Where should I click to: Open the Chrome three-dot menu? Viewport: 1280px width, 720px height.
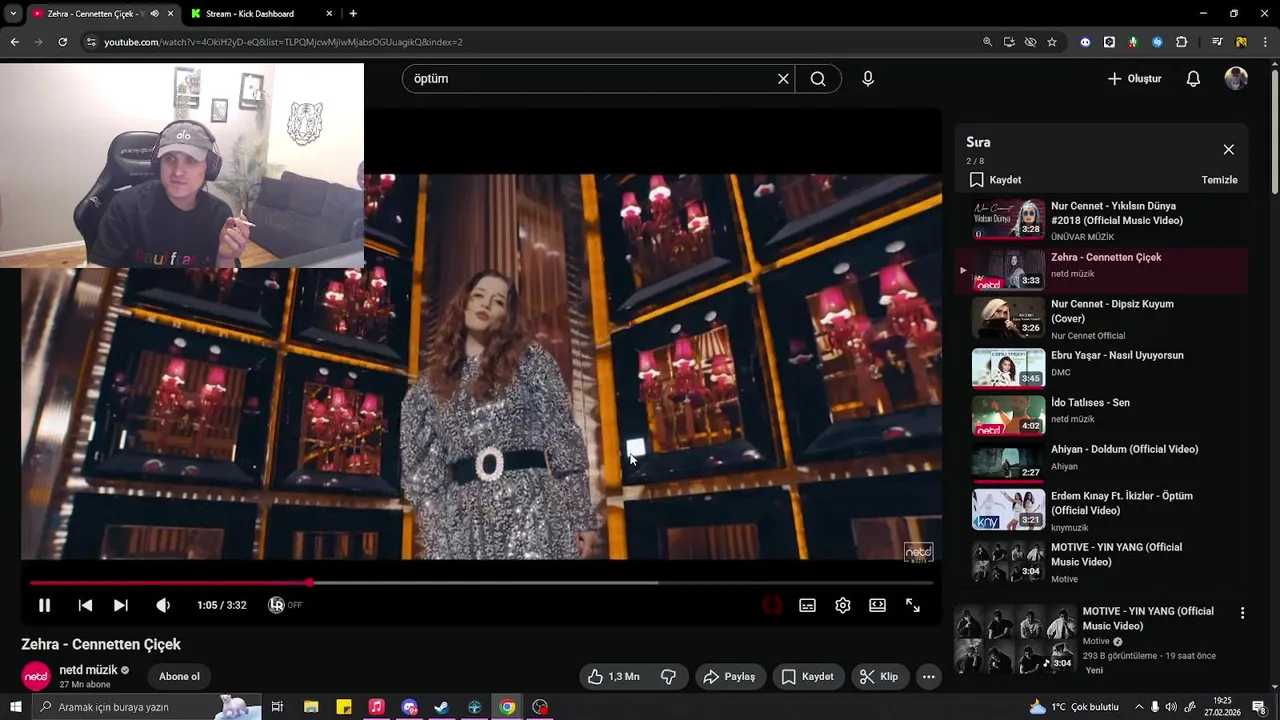(x=1265, y=42)
